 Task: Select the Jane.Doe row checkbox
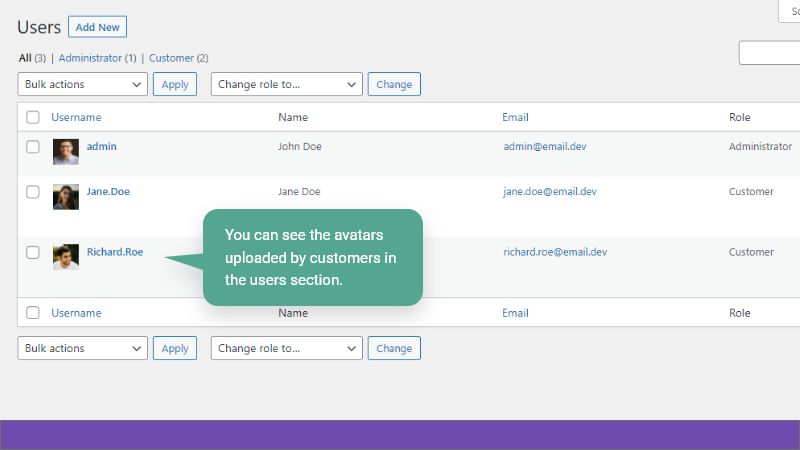click(x=33, y=192)
